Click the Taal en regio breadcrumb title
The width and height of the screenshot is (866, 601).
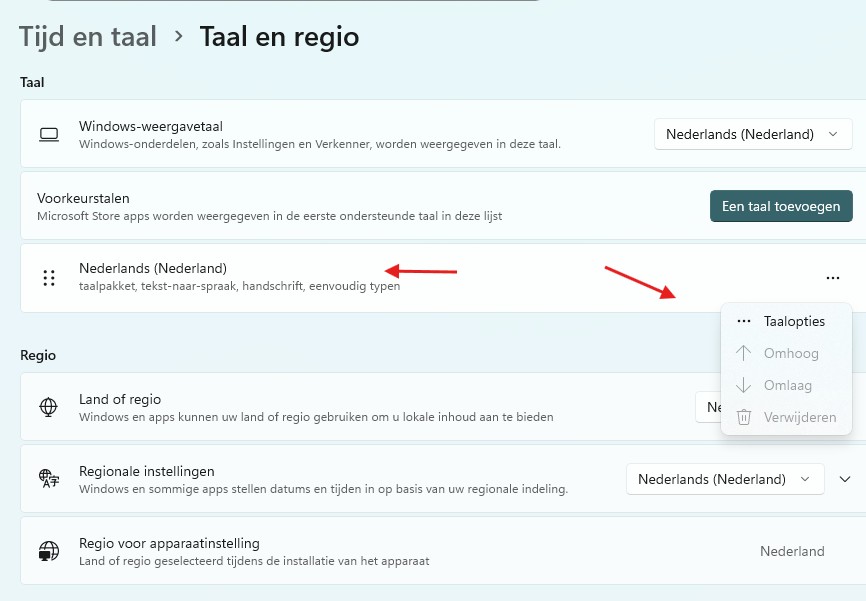[x=279, y=37]
